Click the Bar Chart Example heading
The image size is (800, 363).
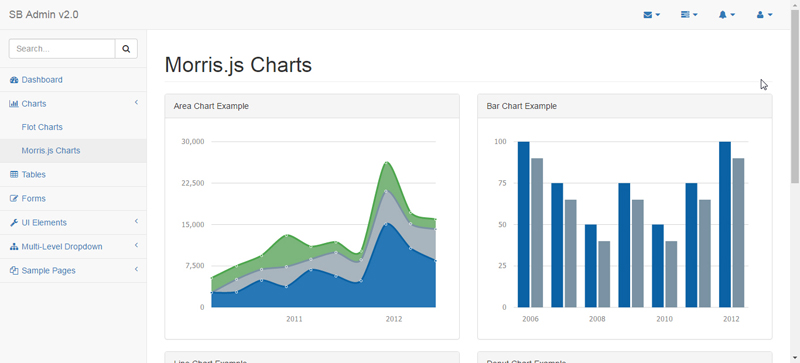(521, 106)
